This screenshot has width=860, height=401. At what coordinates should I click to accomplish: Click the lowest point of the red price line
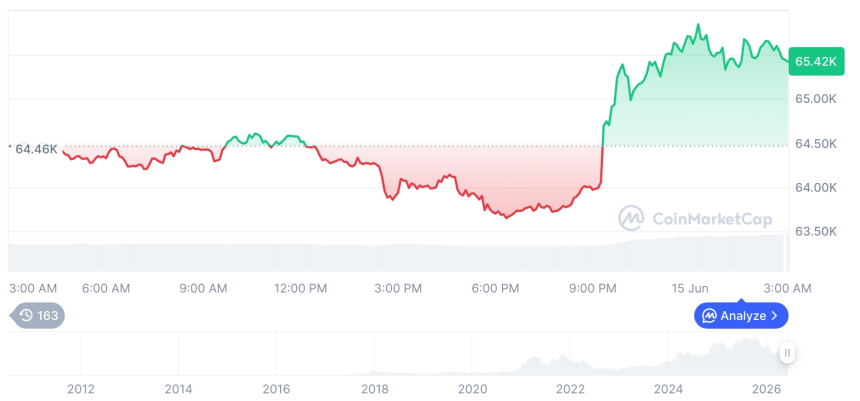[506, 218]
